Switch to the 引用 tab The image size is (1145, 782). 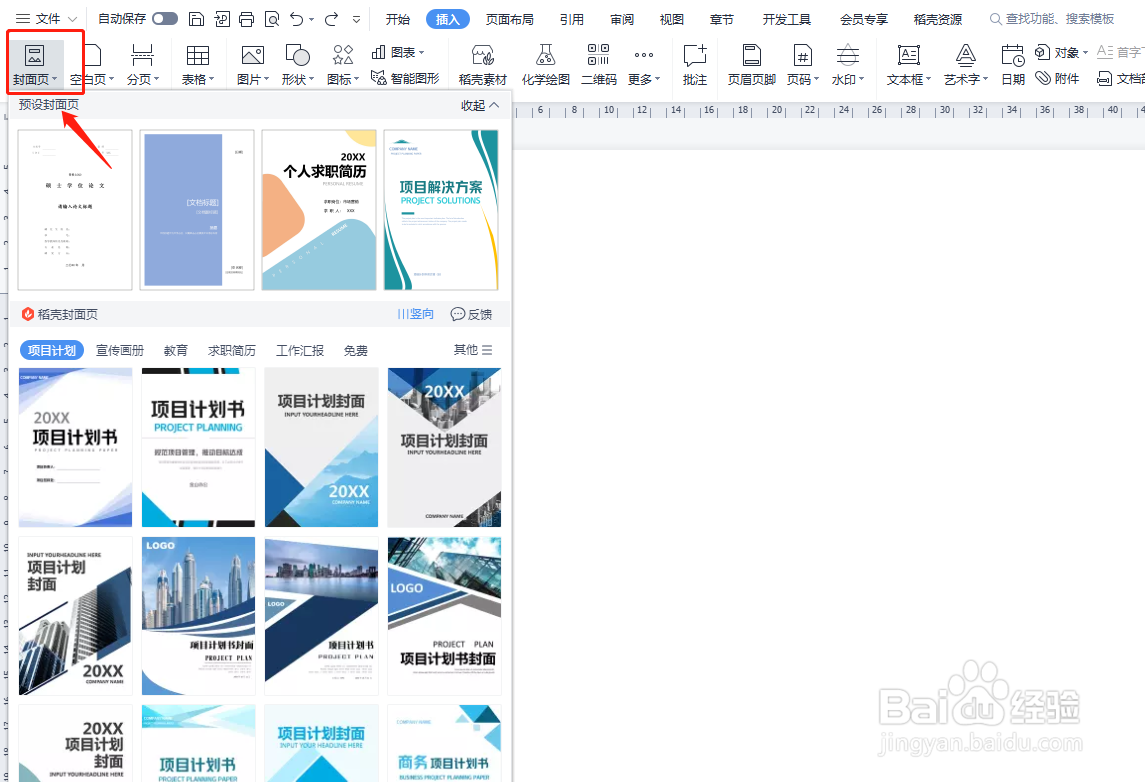[572, 19]
